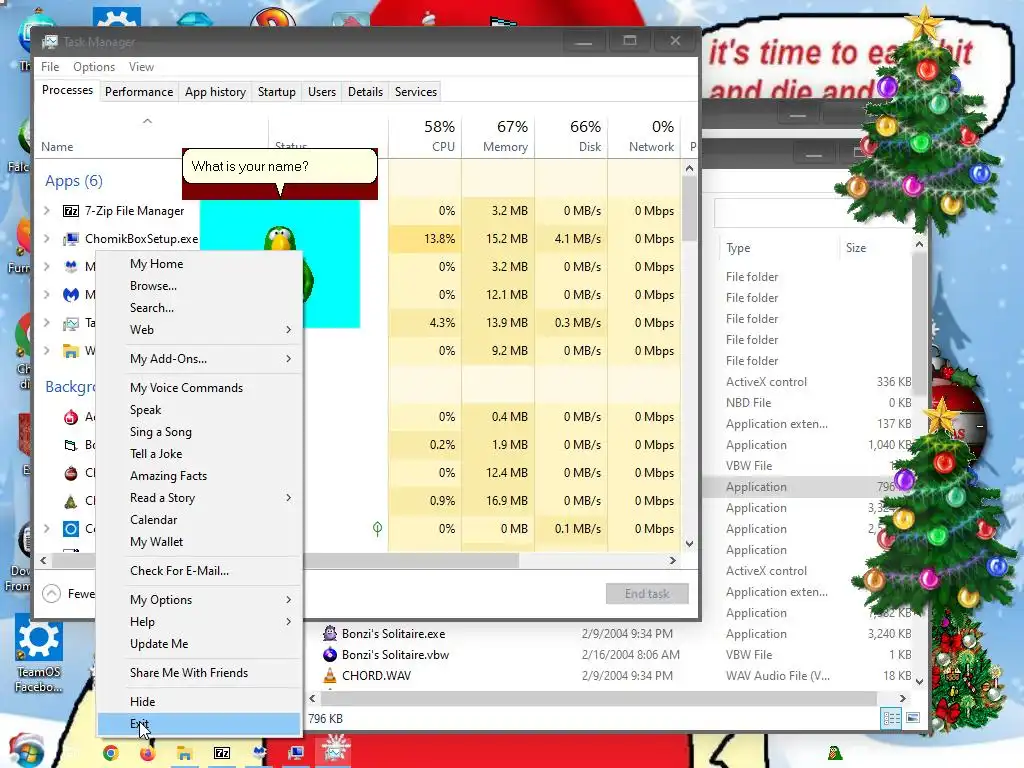This screenshot has width=1024, height=768.
Task: Click the Start button with Santa hat
Action: (x=26, y=751)
